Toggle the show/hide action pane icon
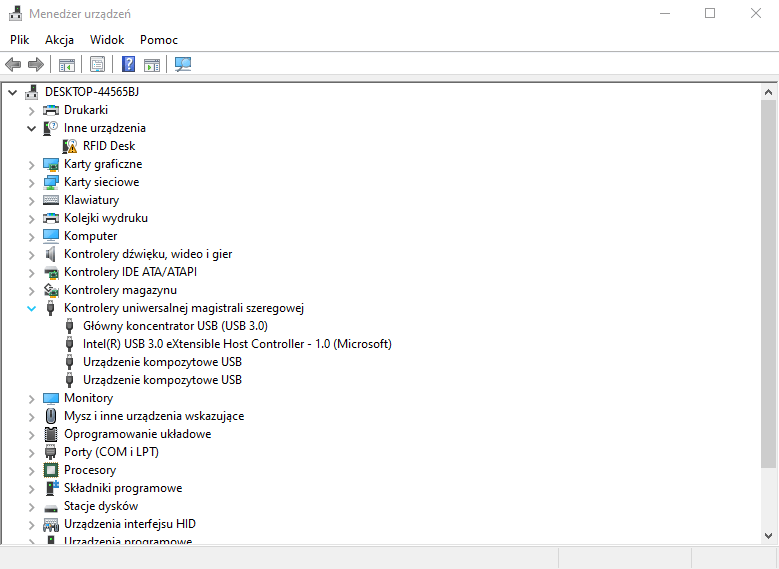Screen dimensions: 779x569 [152, 65]
